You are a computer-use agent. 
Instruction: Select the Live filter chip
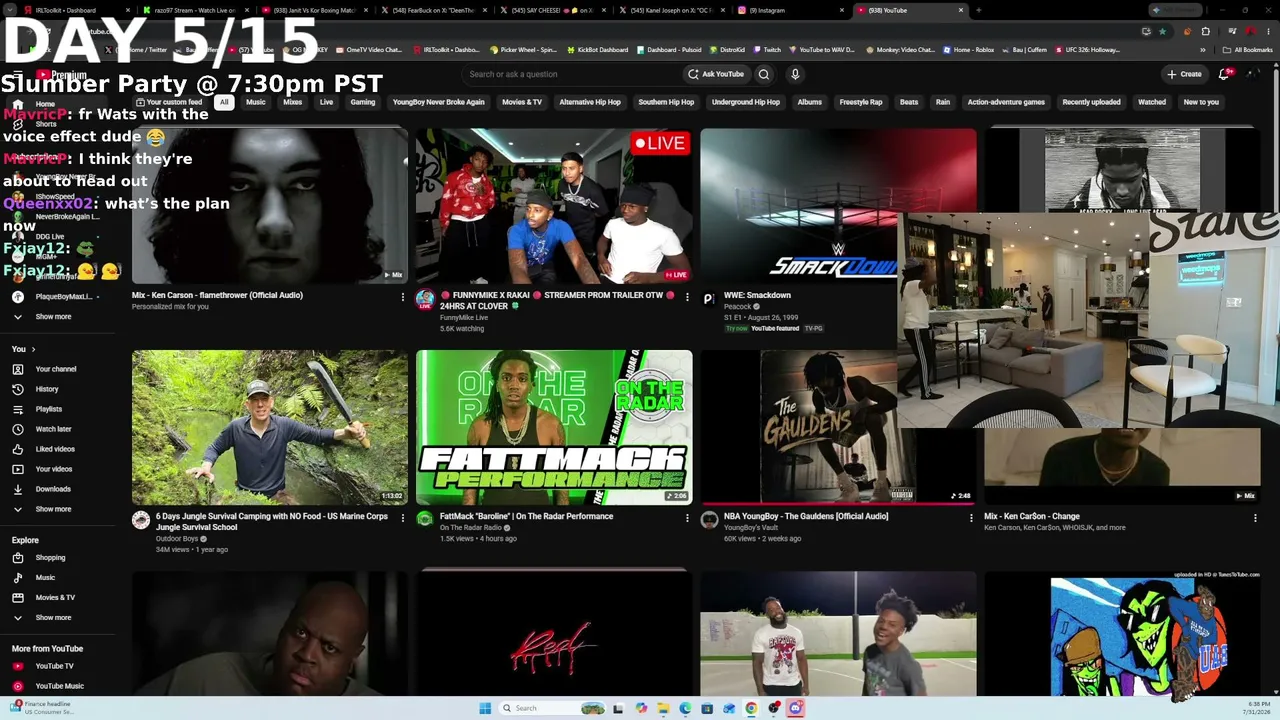(326, 102)
